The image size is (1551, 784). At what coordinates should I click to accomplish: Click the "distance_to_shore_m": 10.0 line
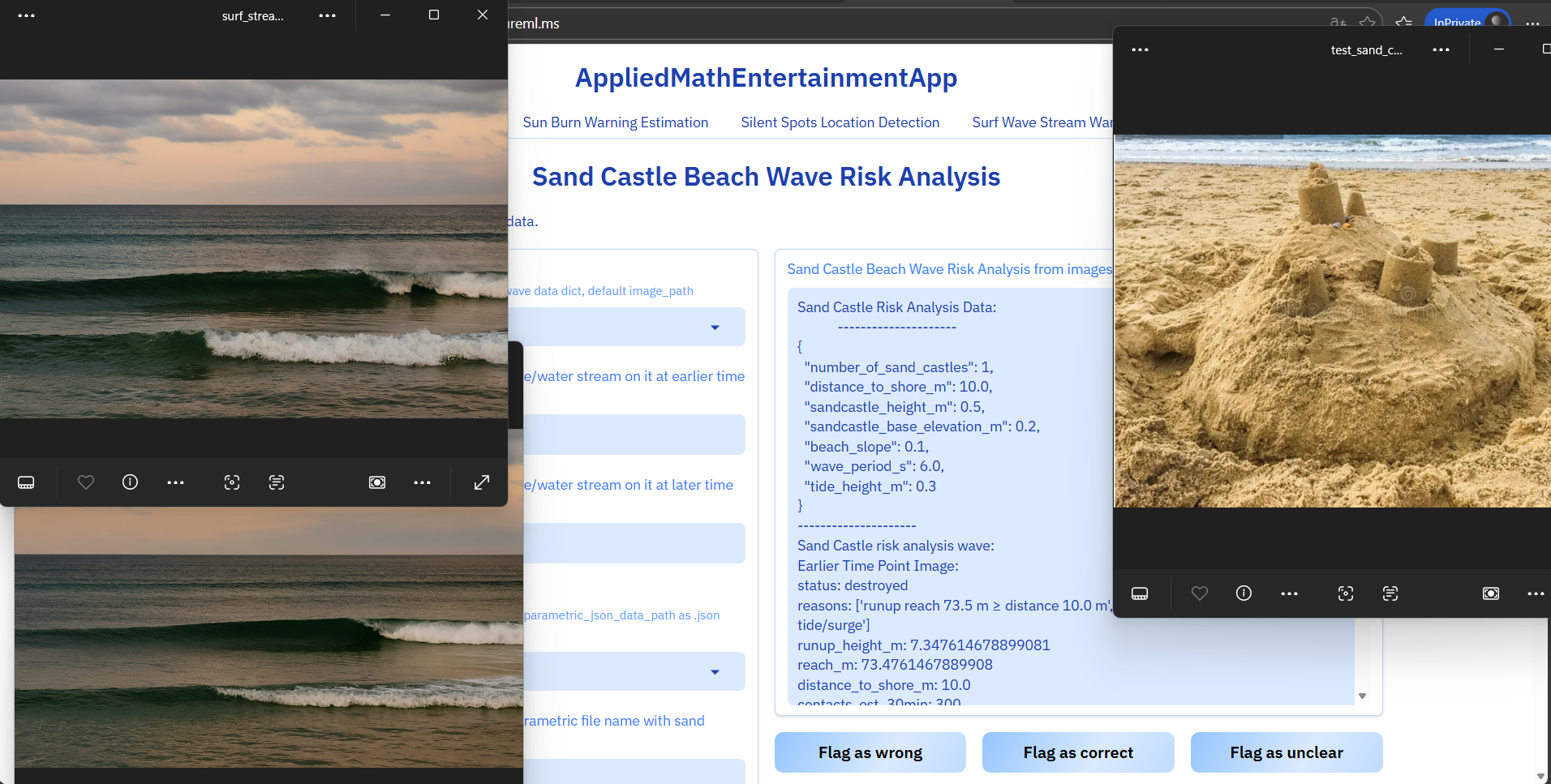(898, 387)
